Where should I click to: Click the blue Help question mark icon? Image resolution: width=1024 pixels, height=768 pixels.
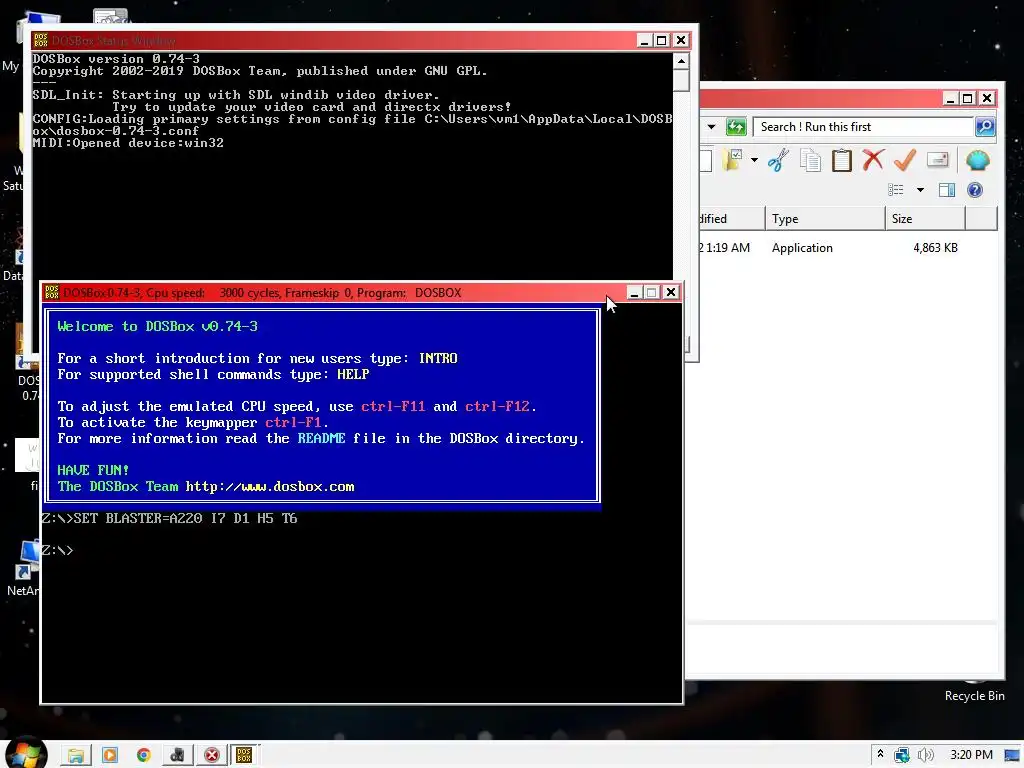point(974,190)
